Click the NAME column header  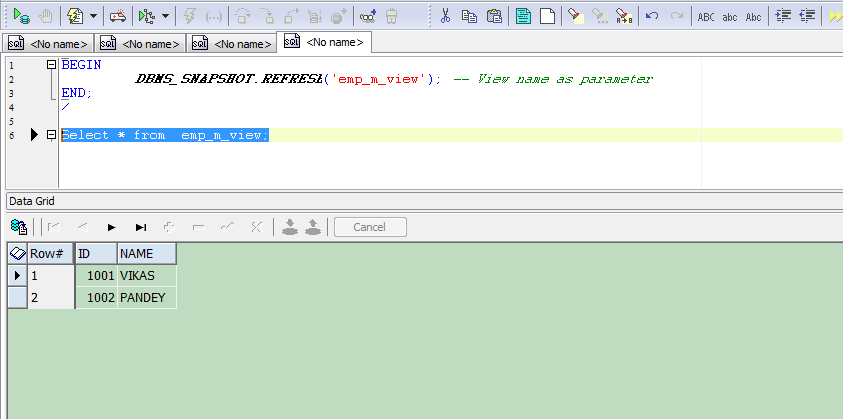click(x=146, y=254)
